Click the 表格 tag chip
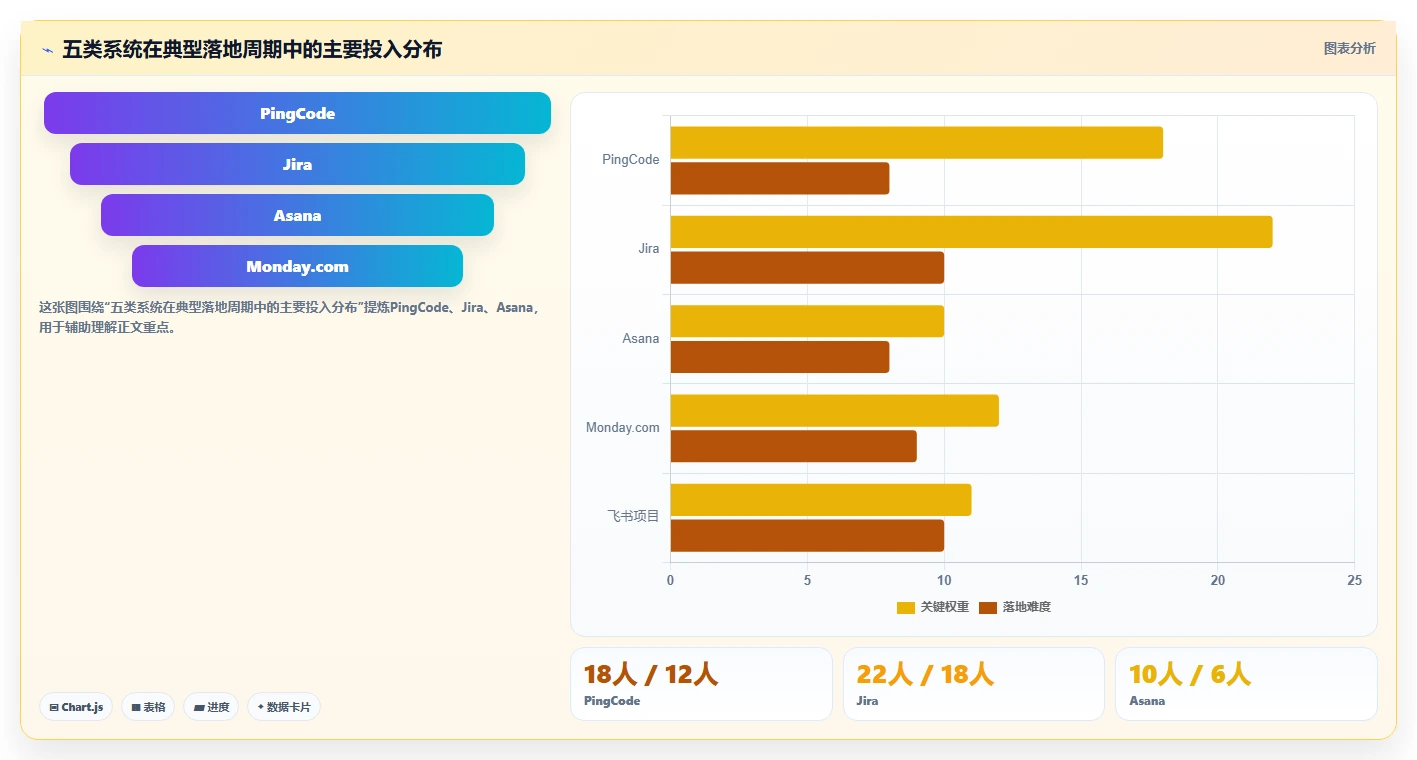 pos(148,707)
